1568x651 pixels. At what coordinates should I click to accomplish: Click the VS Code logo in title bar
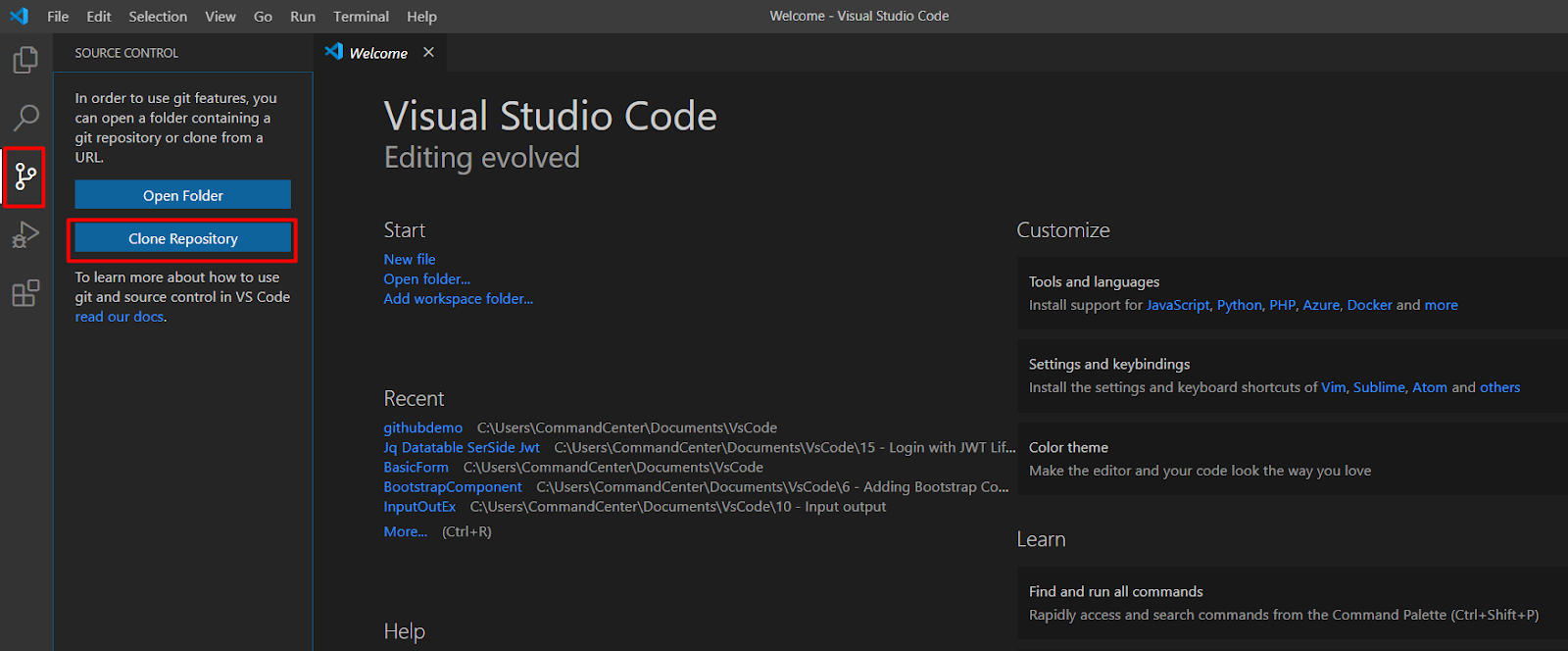tap(19, 16)
